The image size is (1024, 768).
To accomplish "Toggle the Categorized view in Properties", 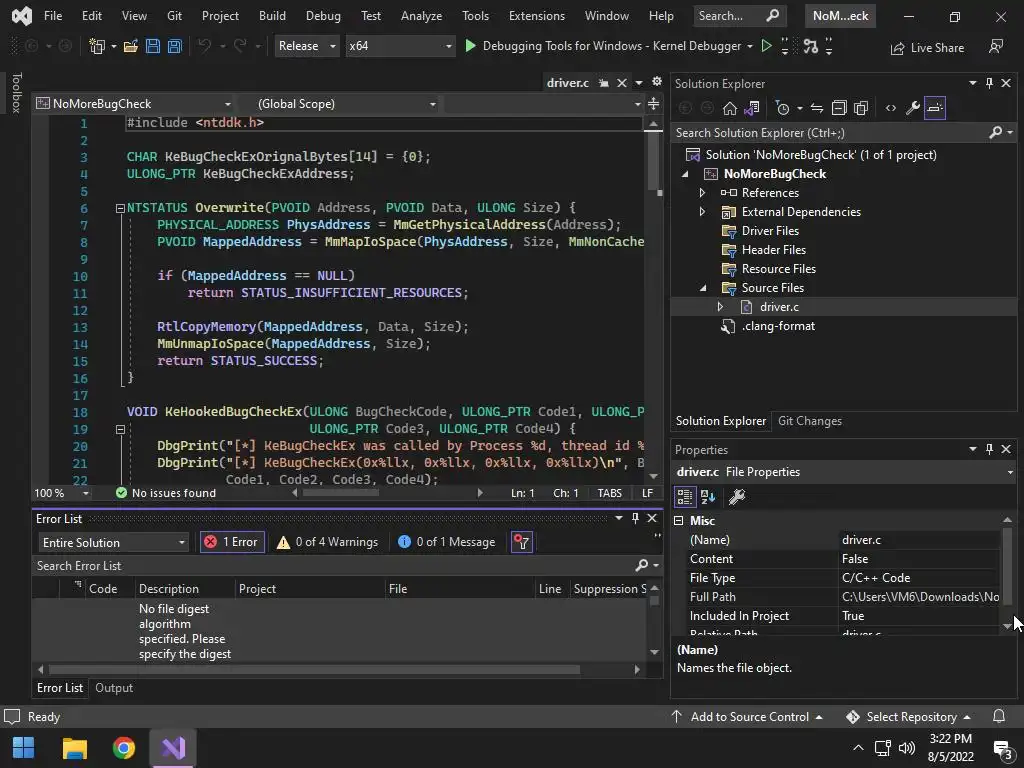I will click(684, 497).
